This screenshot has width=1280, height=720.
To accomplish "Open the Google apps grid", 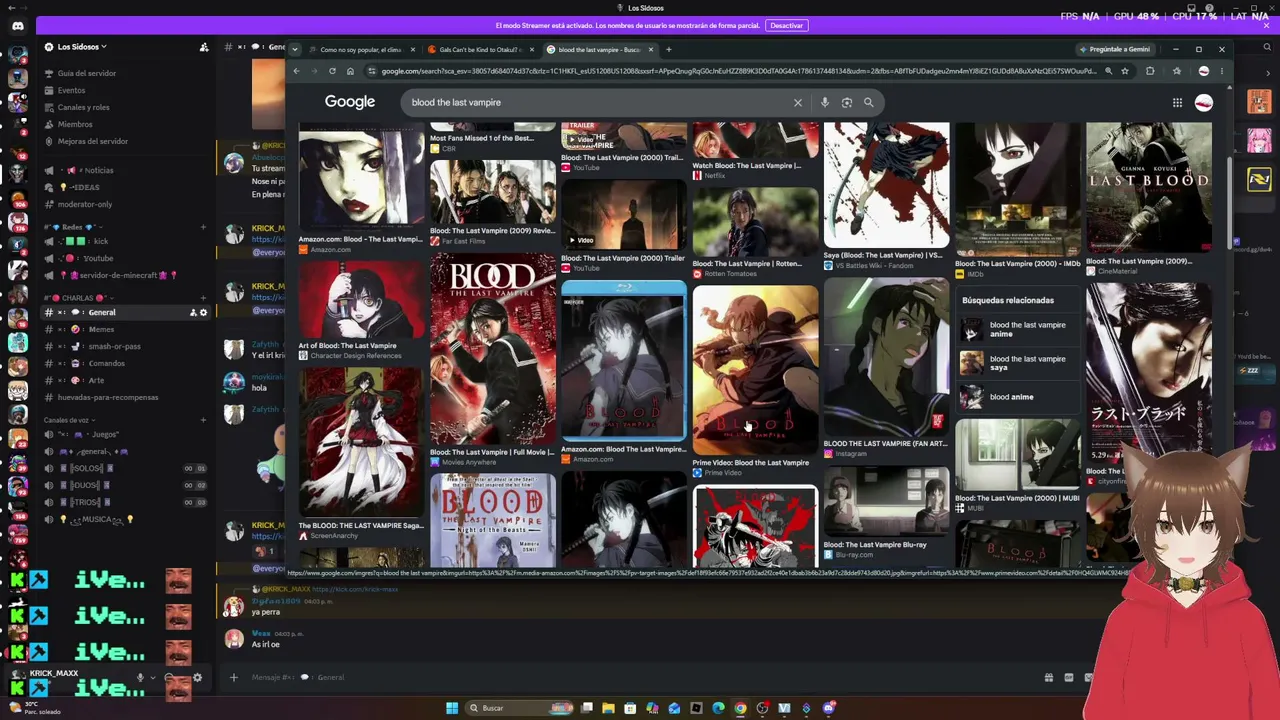I will (x=1177, y=102).
